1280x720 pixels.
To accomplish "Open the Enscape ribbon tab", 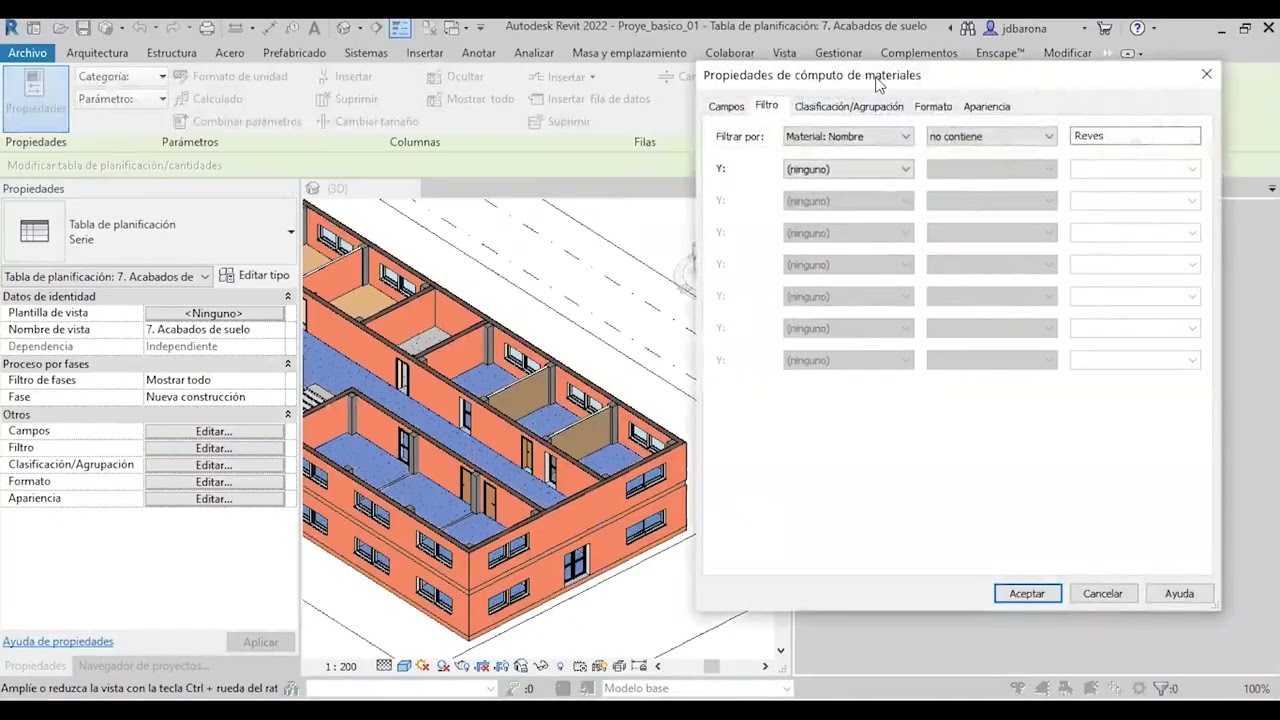I will tap(1000, 53).
